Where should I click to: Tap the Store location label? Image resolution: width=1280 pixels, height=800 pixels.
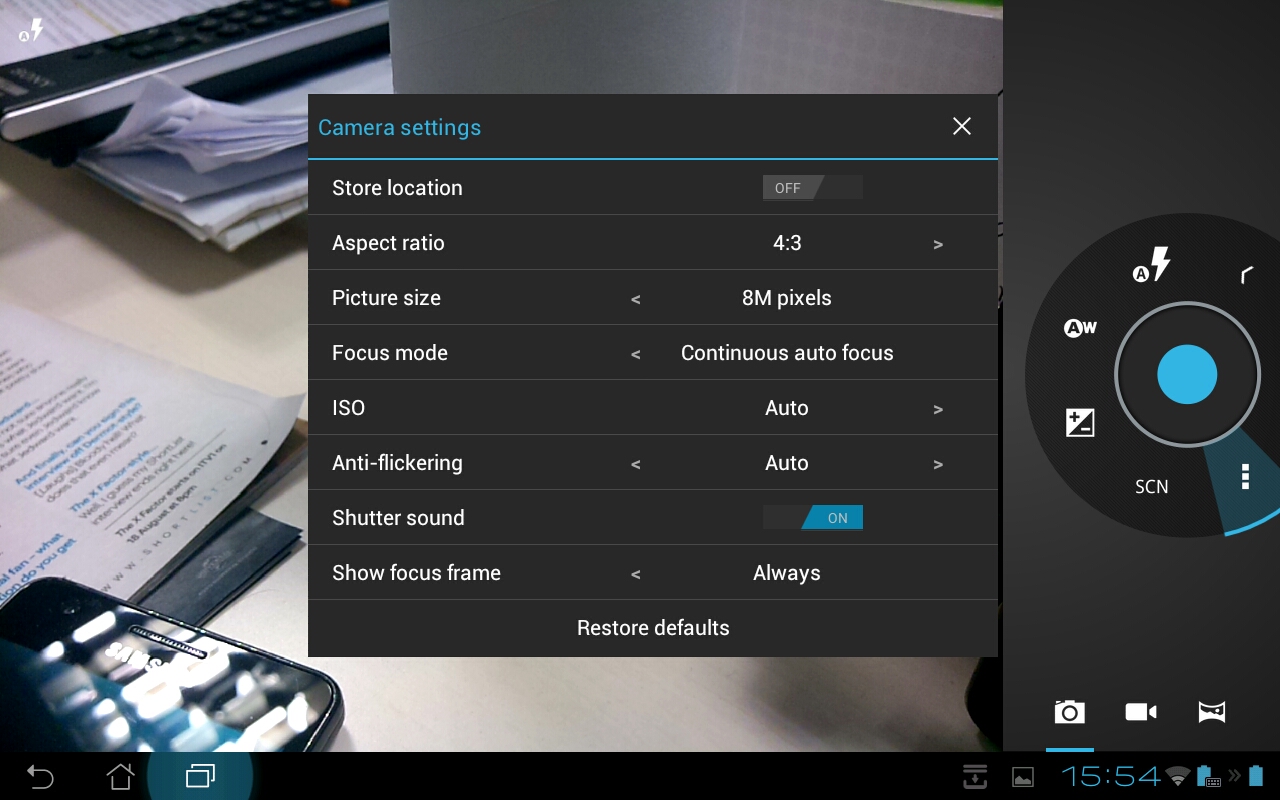(x=397, y=188)
